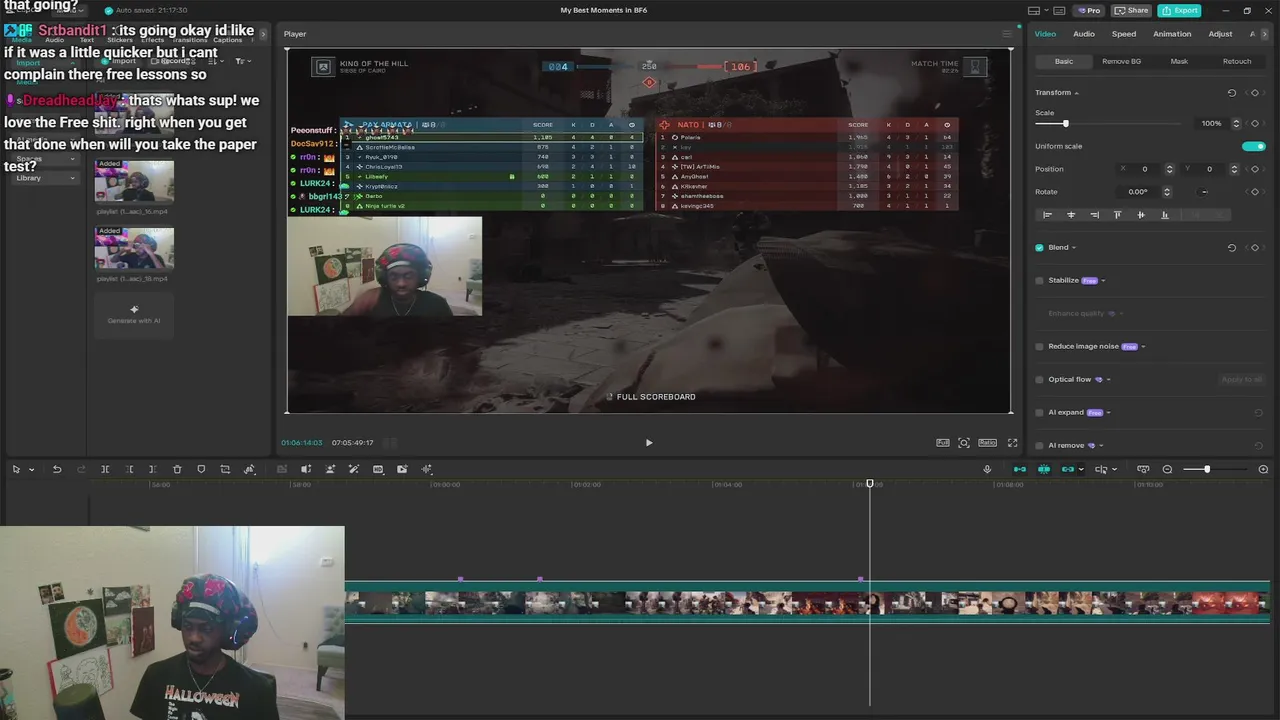Click the focus scan preview zoom icon

964,443
